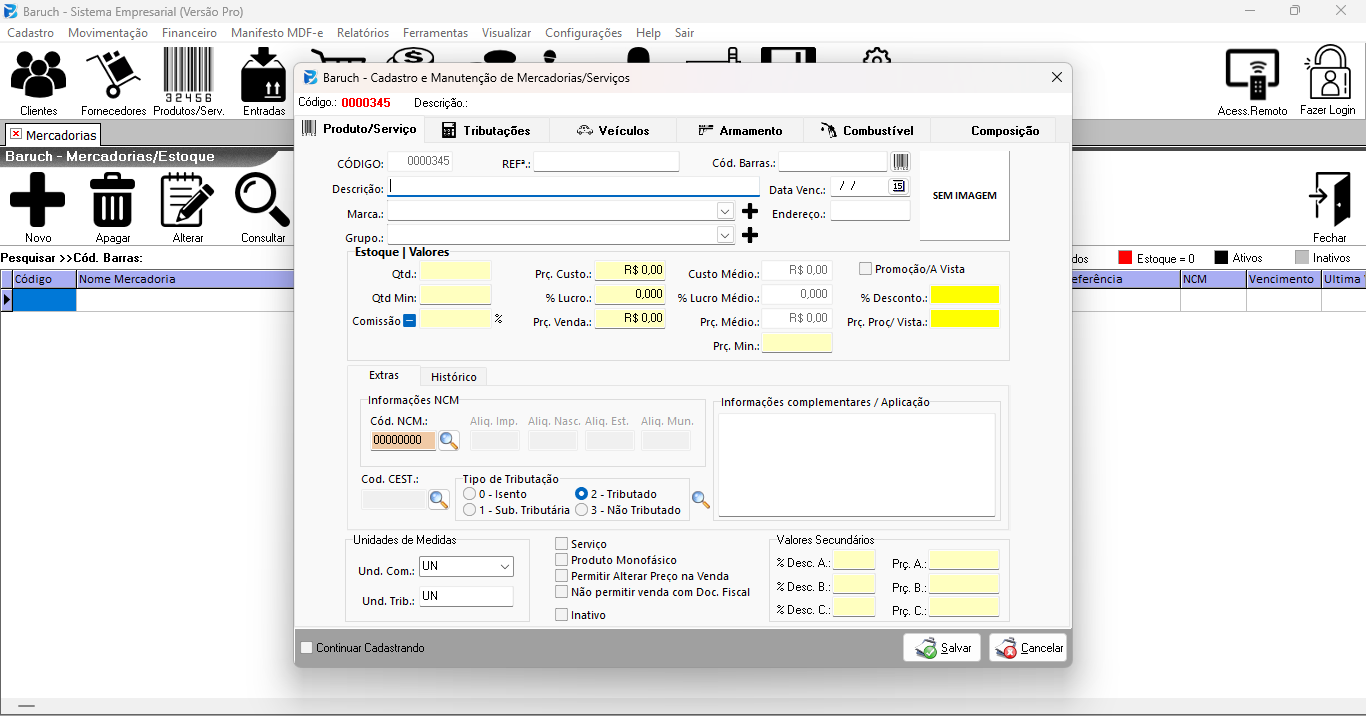Select 1 - Sub. Tributária option
Viewport: 1366px width, 716px height.
(x=470, y=510)
